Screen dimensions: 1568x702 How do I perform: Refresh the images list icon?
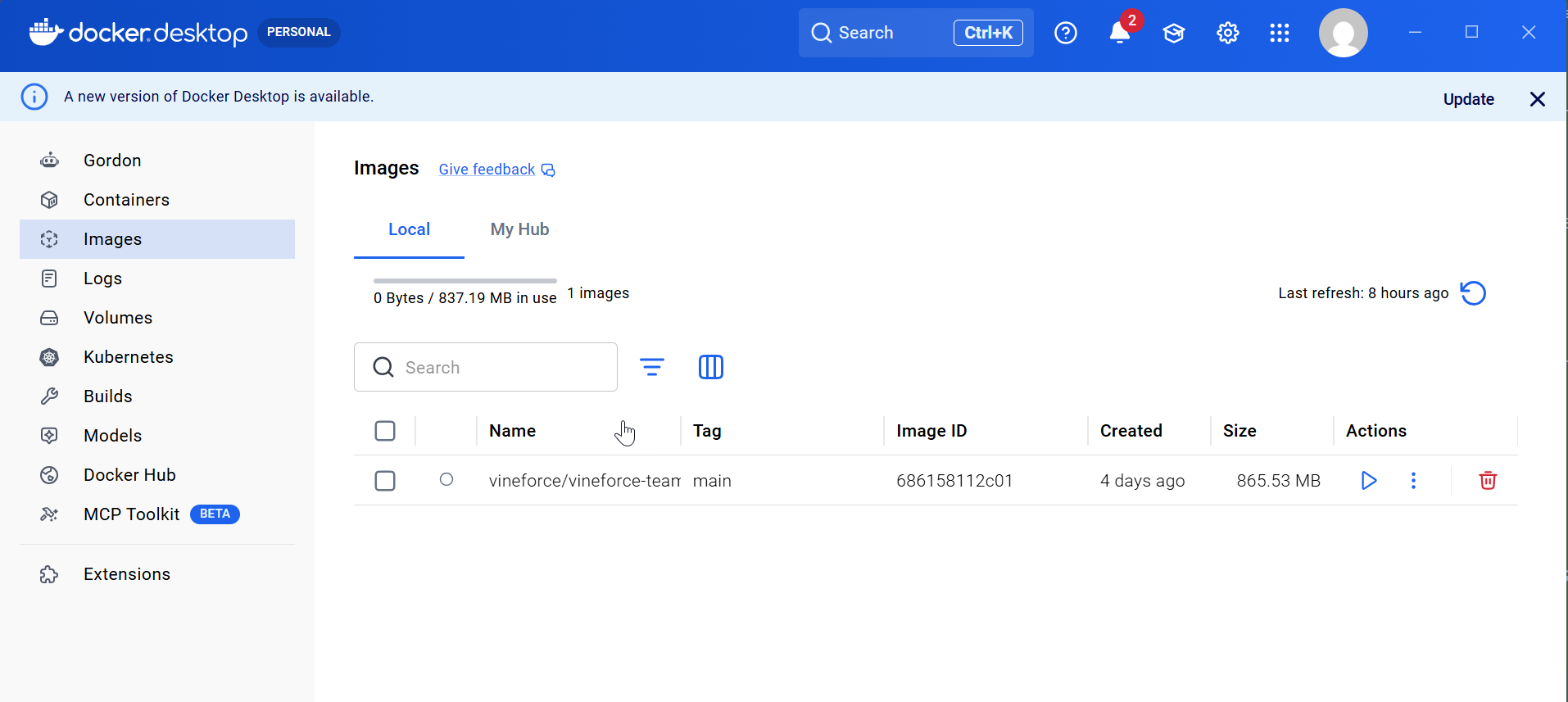point(1473,293)
